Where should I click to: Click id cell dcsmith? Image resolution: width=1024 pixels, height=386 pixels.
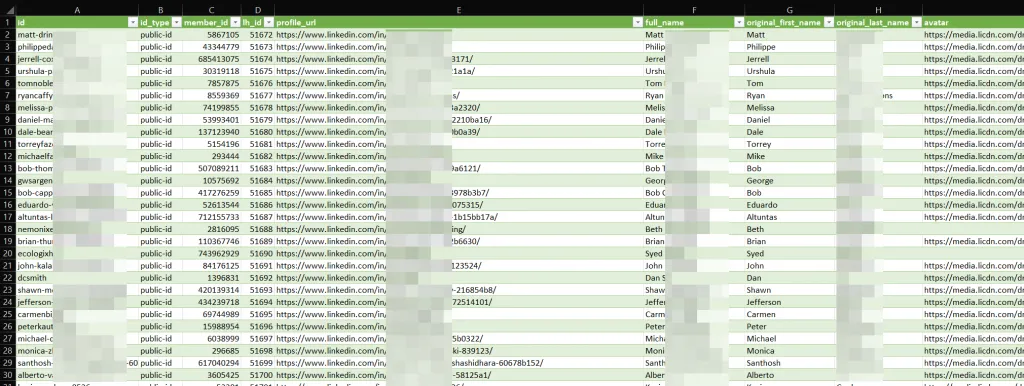click(77, 278)
